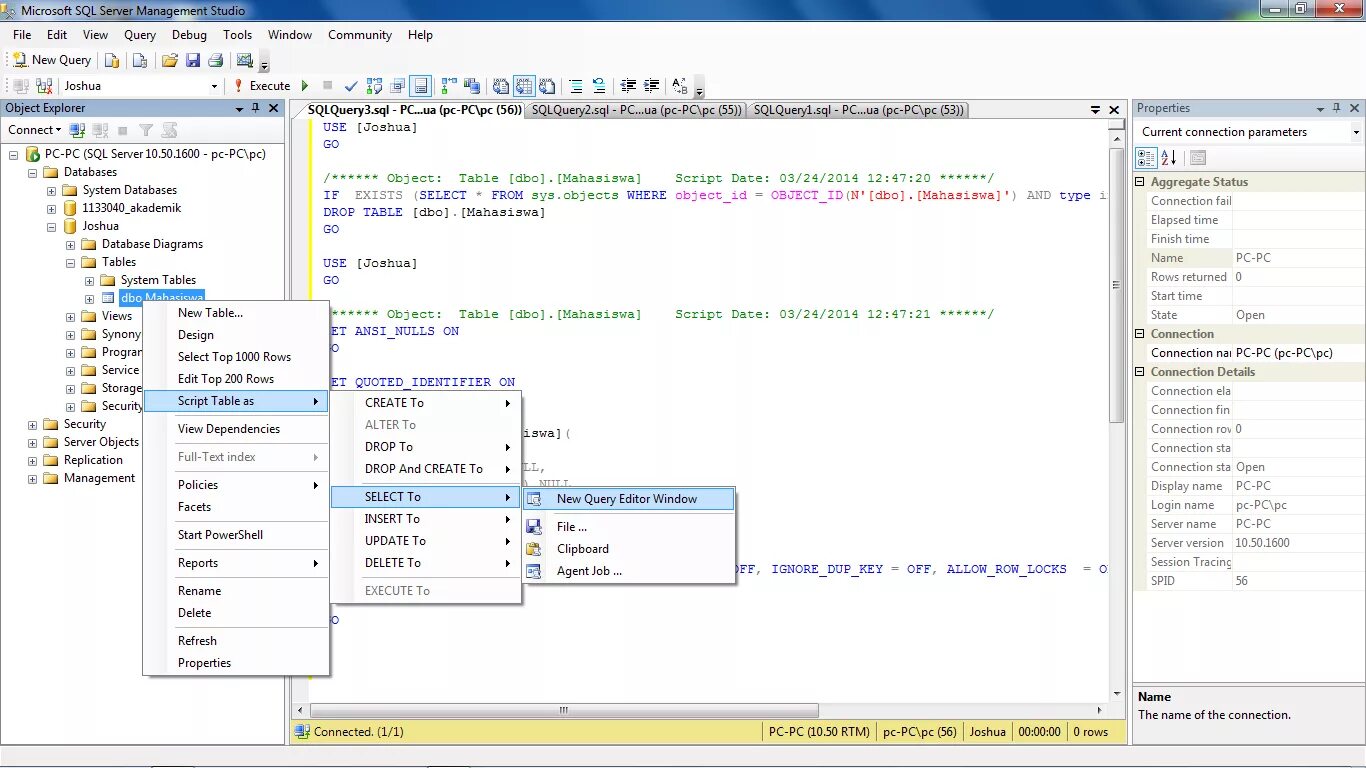Screen dimensions: 1366x768
Task: Switch output to Results to Text
Action: point(501,86)
